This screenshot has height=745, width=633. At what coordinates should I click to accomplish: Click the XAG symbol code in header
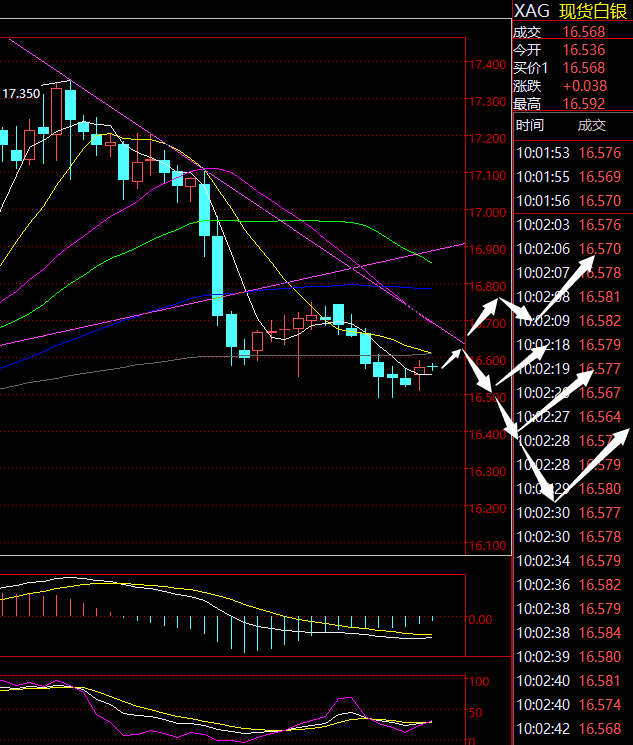[532, 11]
